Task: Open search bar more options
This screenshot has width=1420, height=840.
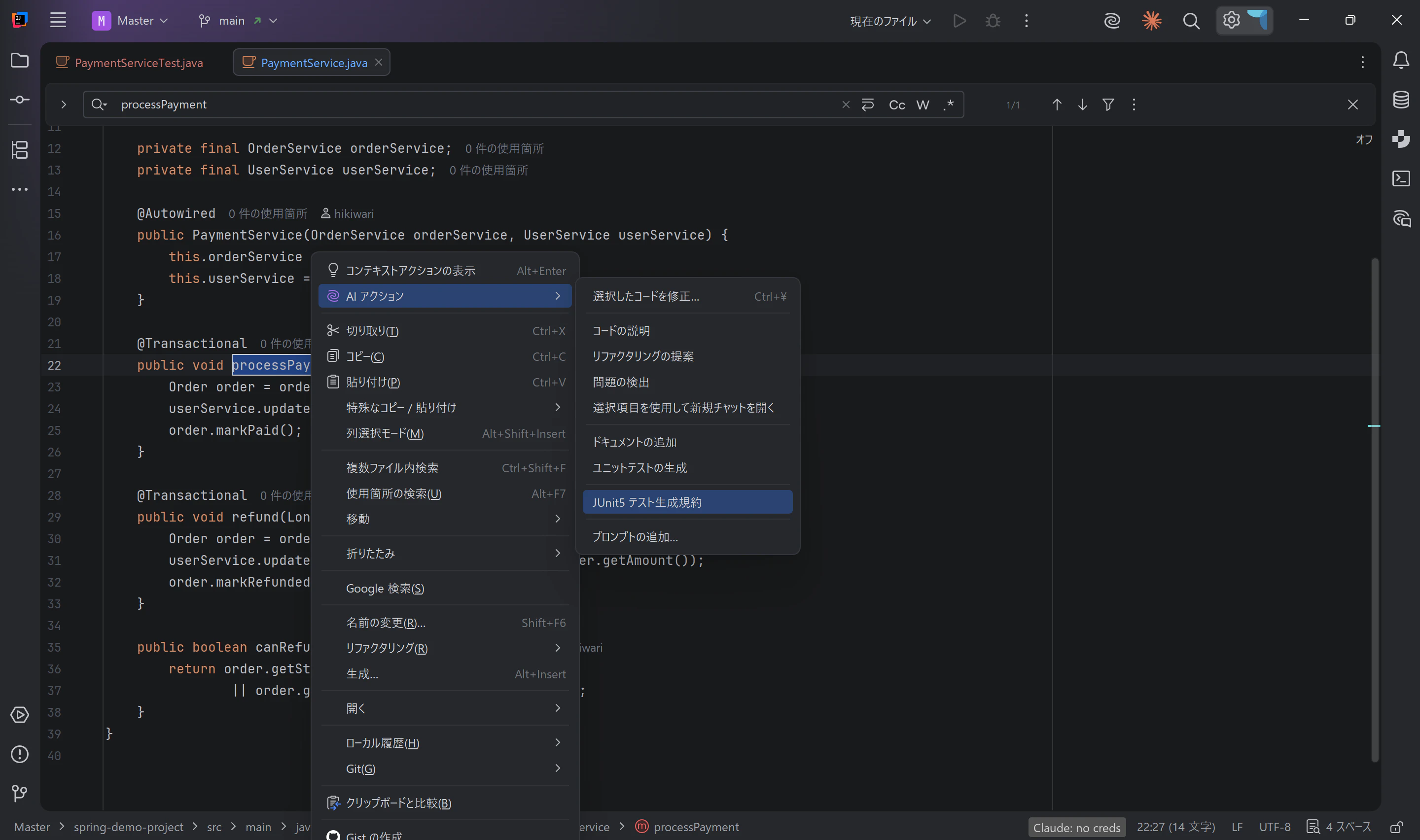Action: (1134, 105)
